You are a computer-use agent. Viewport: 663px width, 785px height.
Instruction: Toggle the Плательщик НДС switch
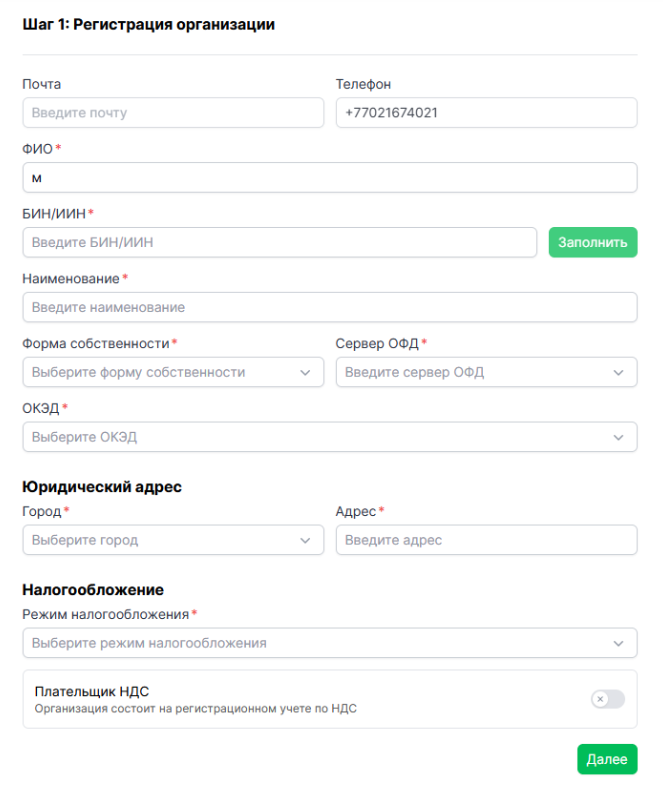[x=607, y=699]
